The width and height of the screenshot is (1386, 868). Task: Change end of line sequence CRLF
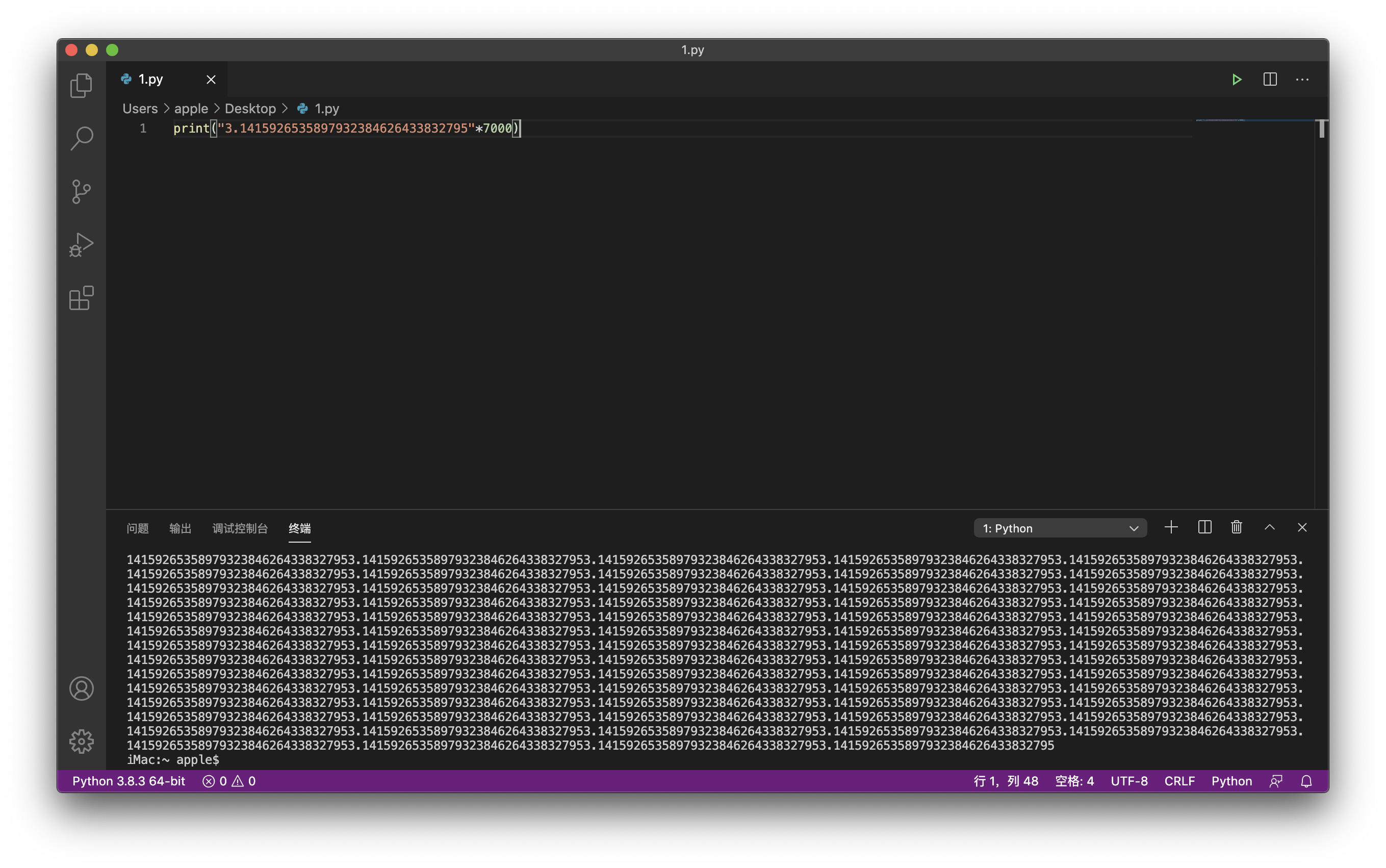click(x=1179, y=781)
